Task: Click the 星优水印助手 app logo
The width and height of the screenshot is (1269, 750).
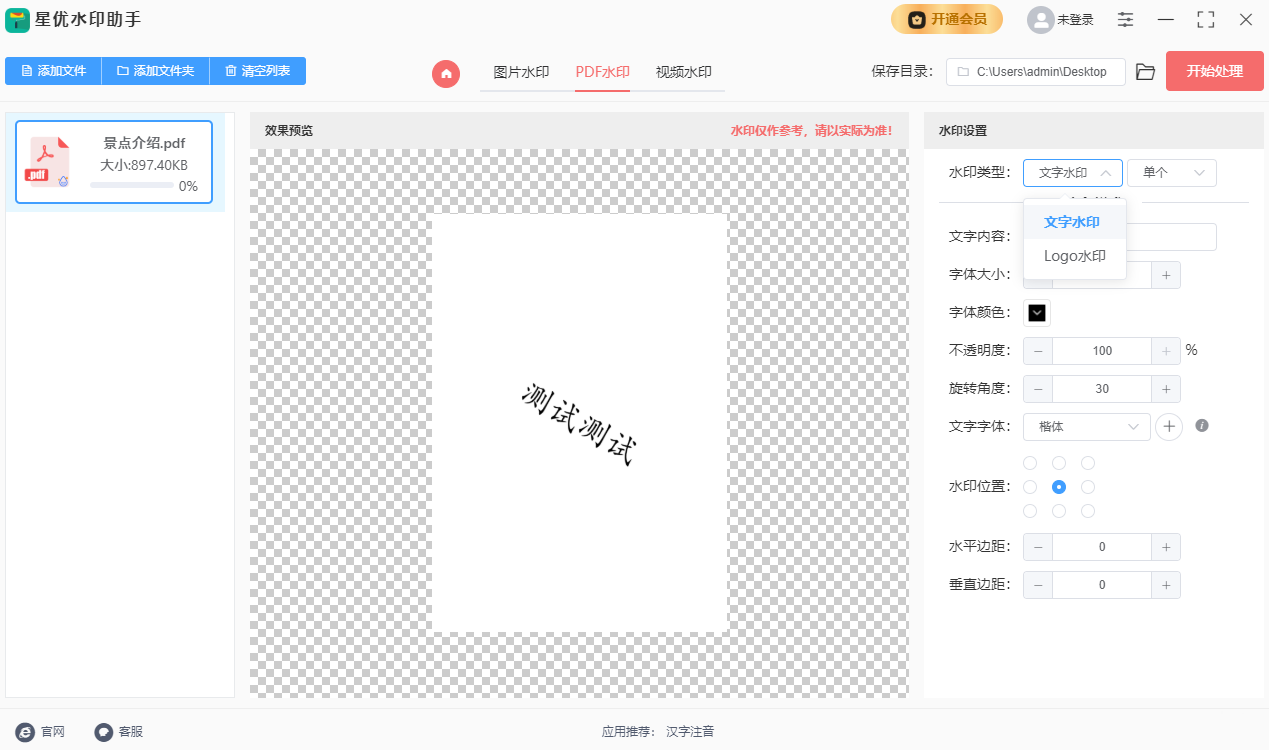Action: tap(17, 19)
